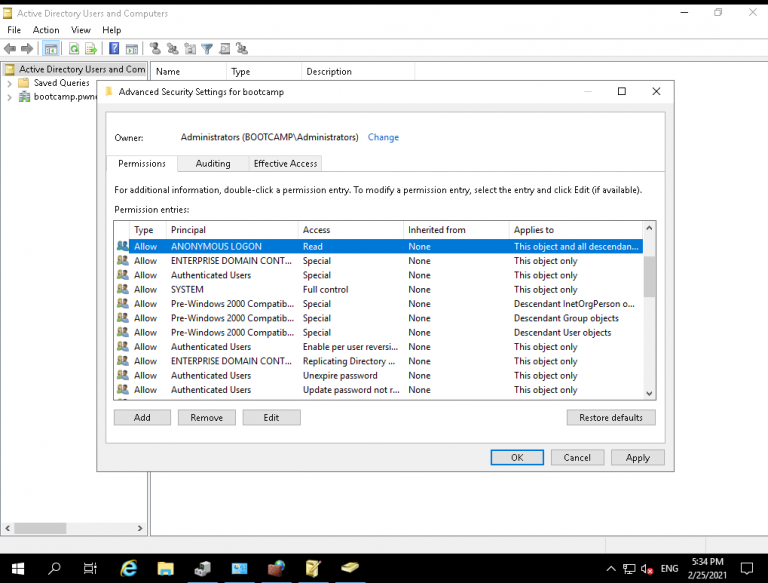
Task: Click the Windows Start button
Action: (17, 568)
